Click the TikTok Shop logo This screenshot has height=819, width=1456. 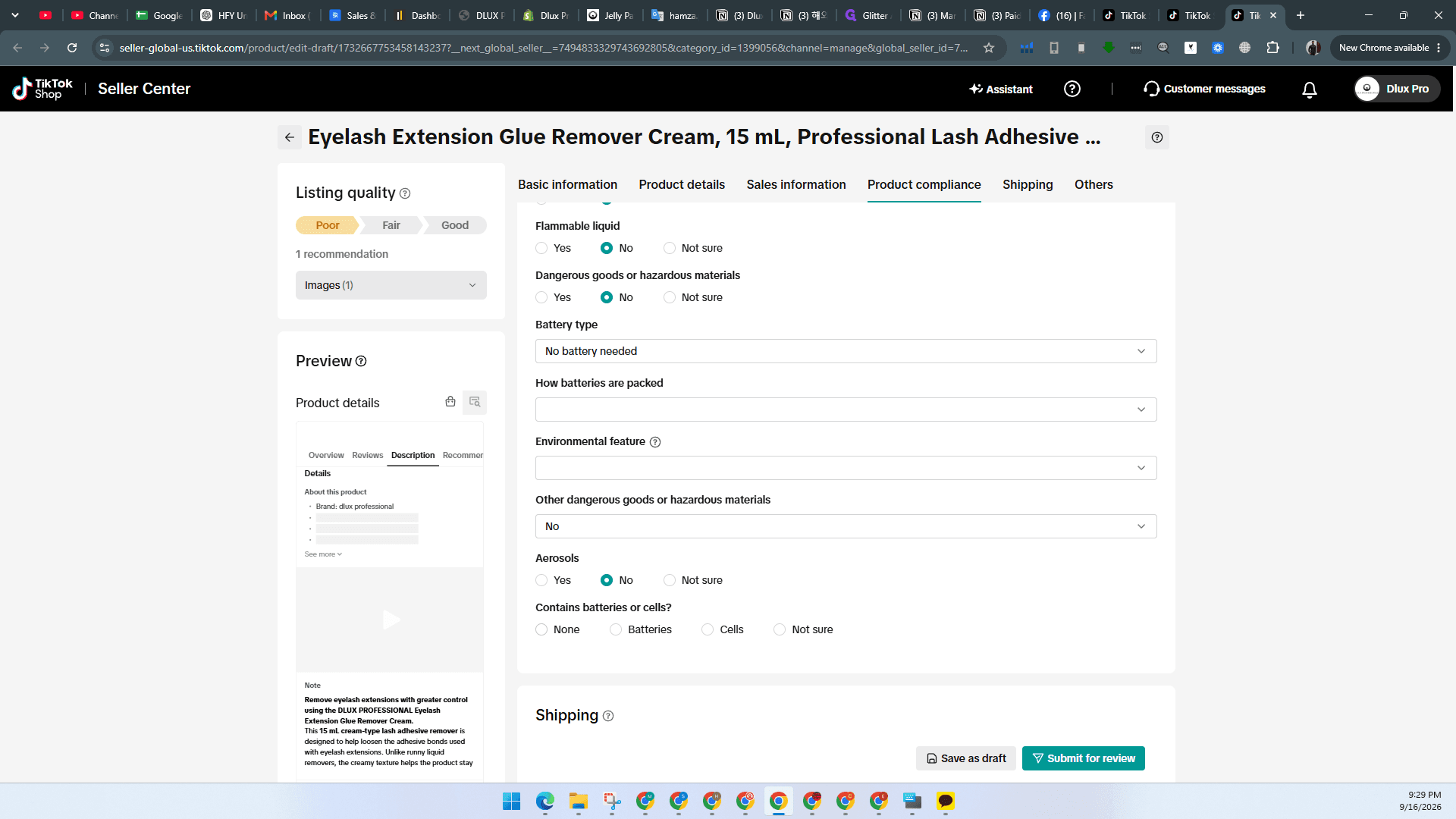click(42, 89)
